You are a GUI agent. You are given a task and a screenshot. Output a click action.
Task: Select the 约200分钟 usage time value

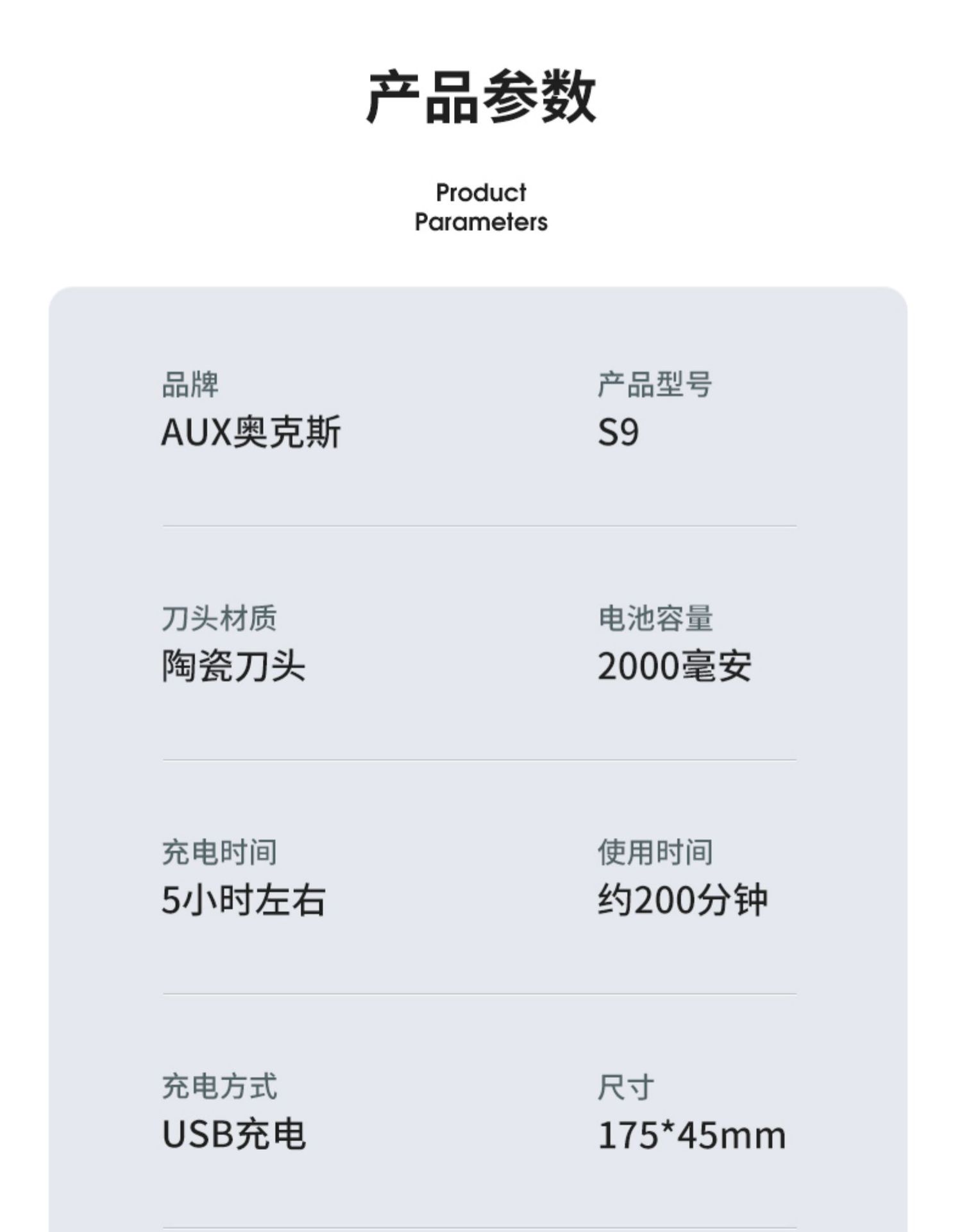pyautogui.click(x=682, y=900)
